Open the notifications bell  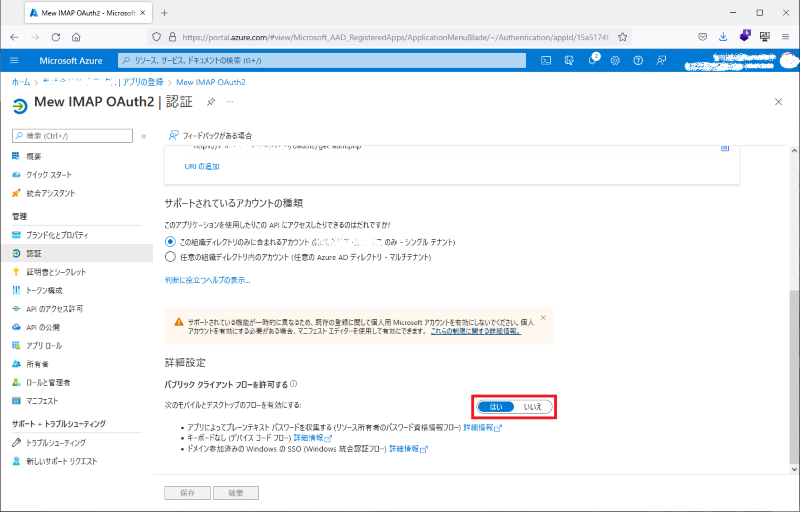click(x=593, y=60)
